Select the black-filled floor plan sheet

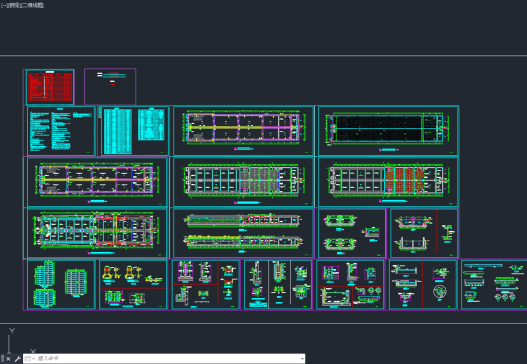click(388, 130)
